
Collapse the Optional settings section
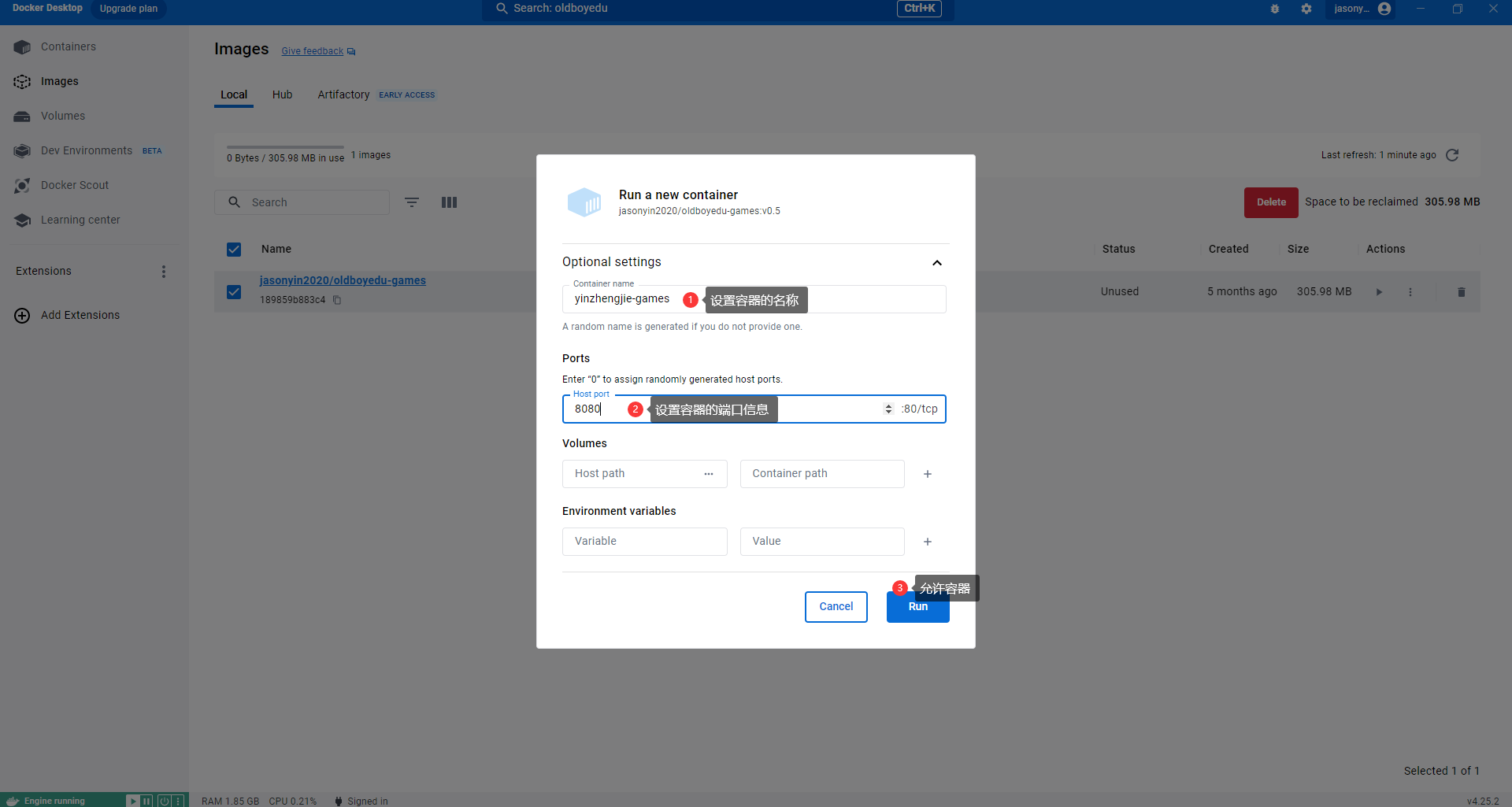tap(936, 263)
